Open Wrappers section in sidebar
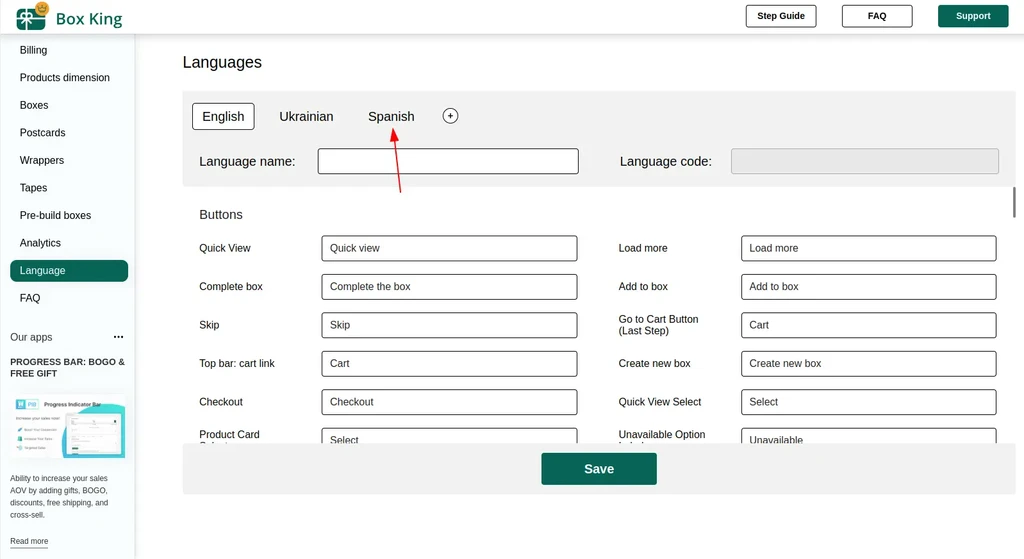 tap(42, 160)
